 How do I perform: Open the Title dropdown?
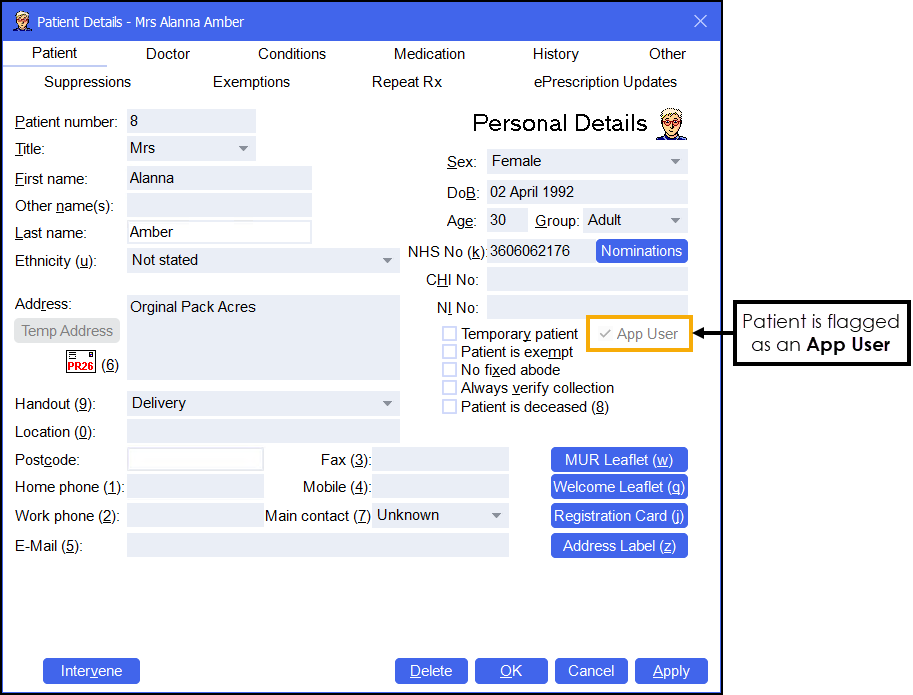click(243, 149)
